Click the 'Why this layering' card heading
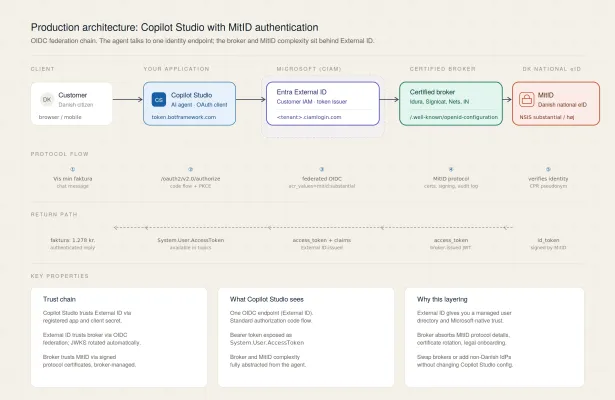615x400 pixels. click(x=442, y=299)
